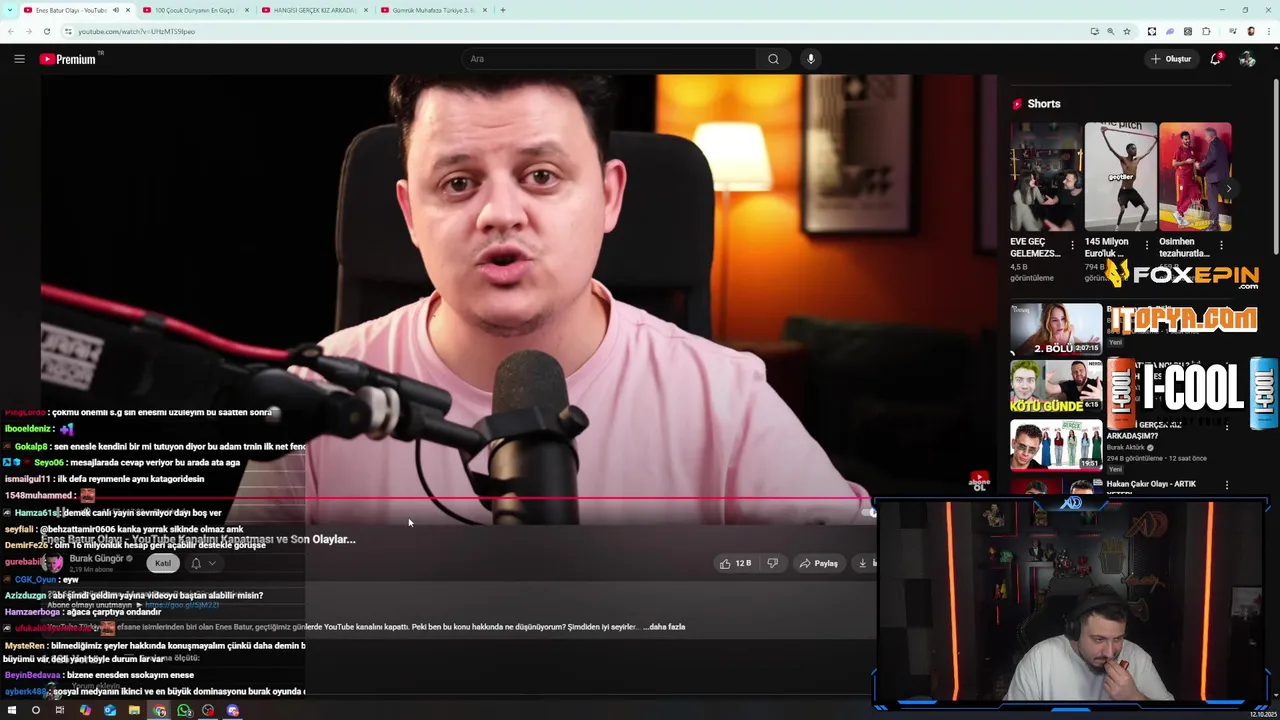Open options for Osimhen tezahuratla short

click(1221, 244)
